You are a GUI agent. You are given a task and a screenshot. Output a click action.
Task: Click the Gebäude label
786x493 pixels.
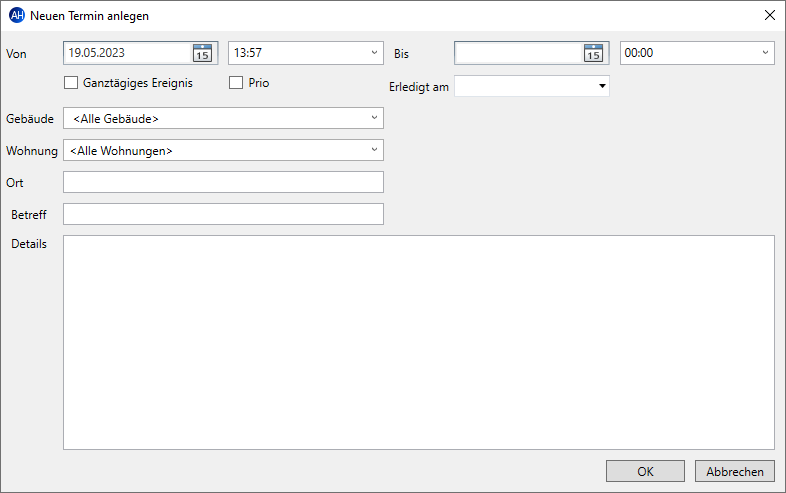tap(30, 119)
